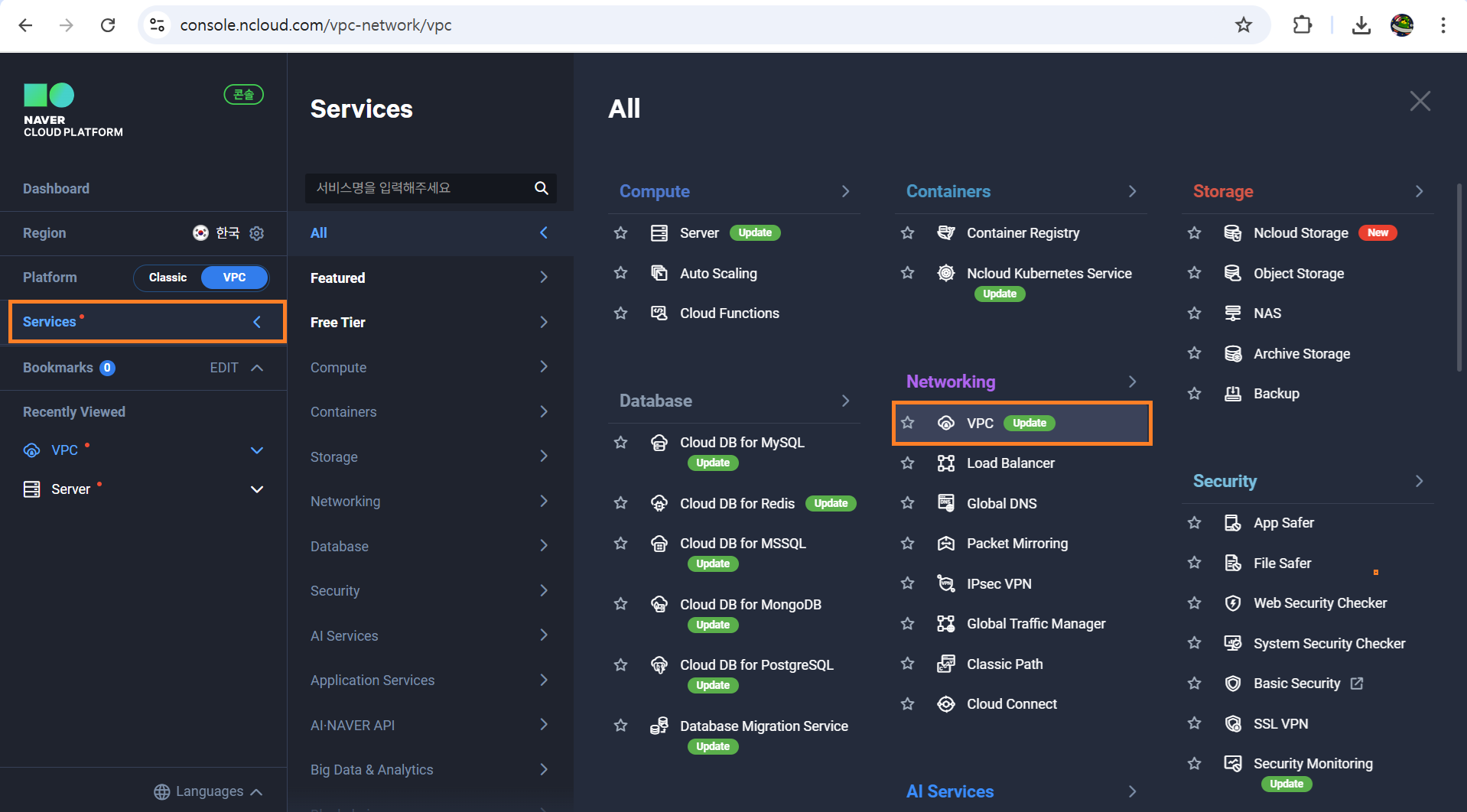Select Featured in the Services menu
Viewport: 1467px width, 812px height.
pyautogui.click(x=430, y=278)
